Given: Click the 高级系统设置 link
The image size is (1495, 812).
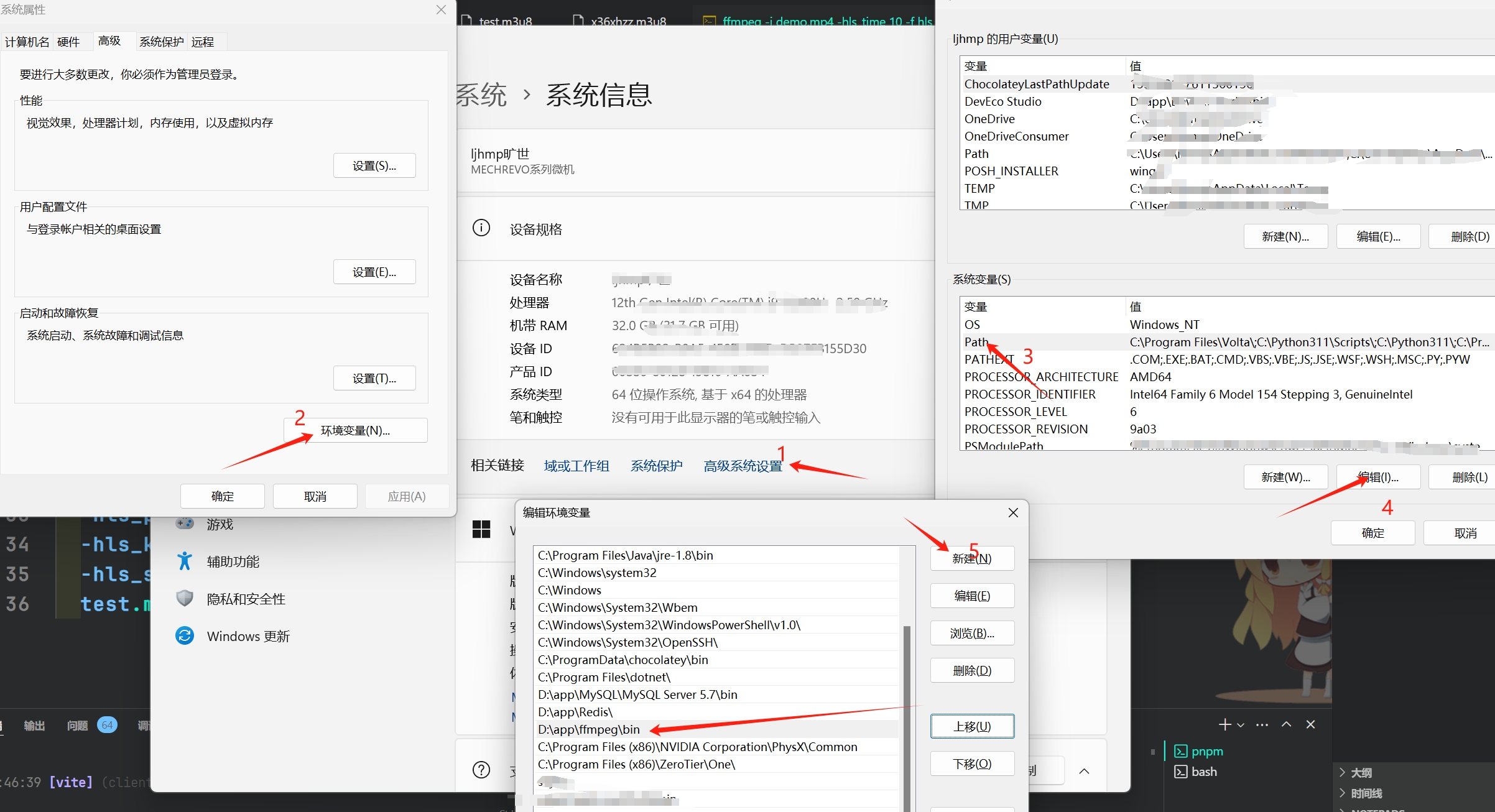Looking at the screenshot, I should point(743,466).
